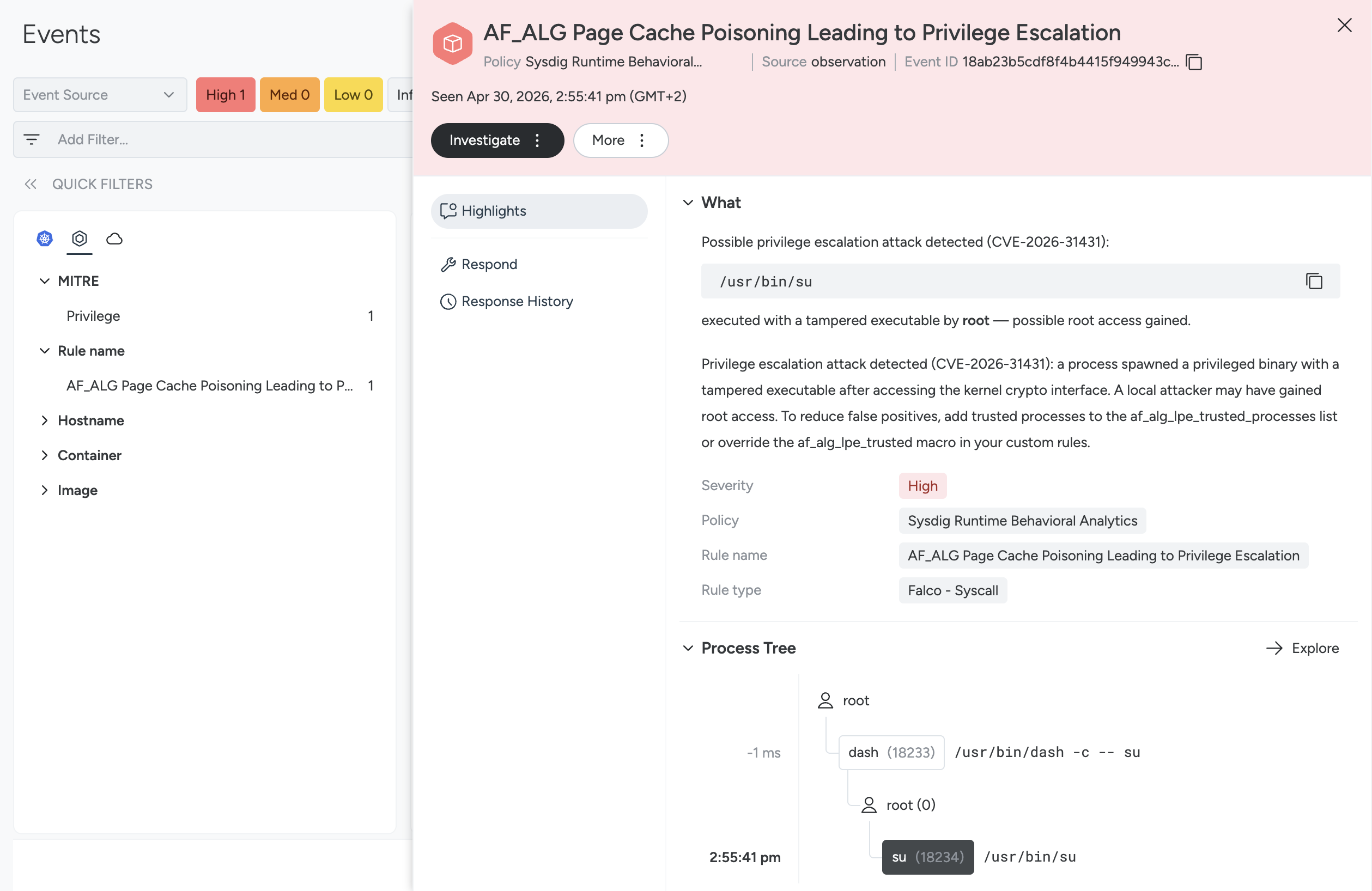Open the Investigate button's three-dot menu

(537, 140)
